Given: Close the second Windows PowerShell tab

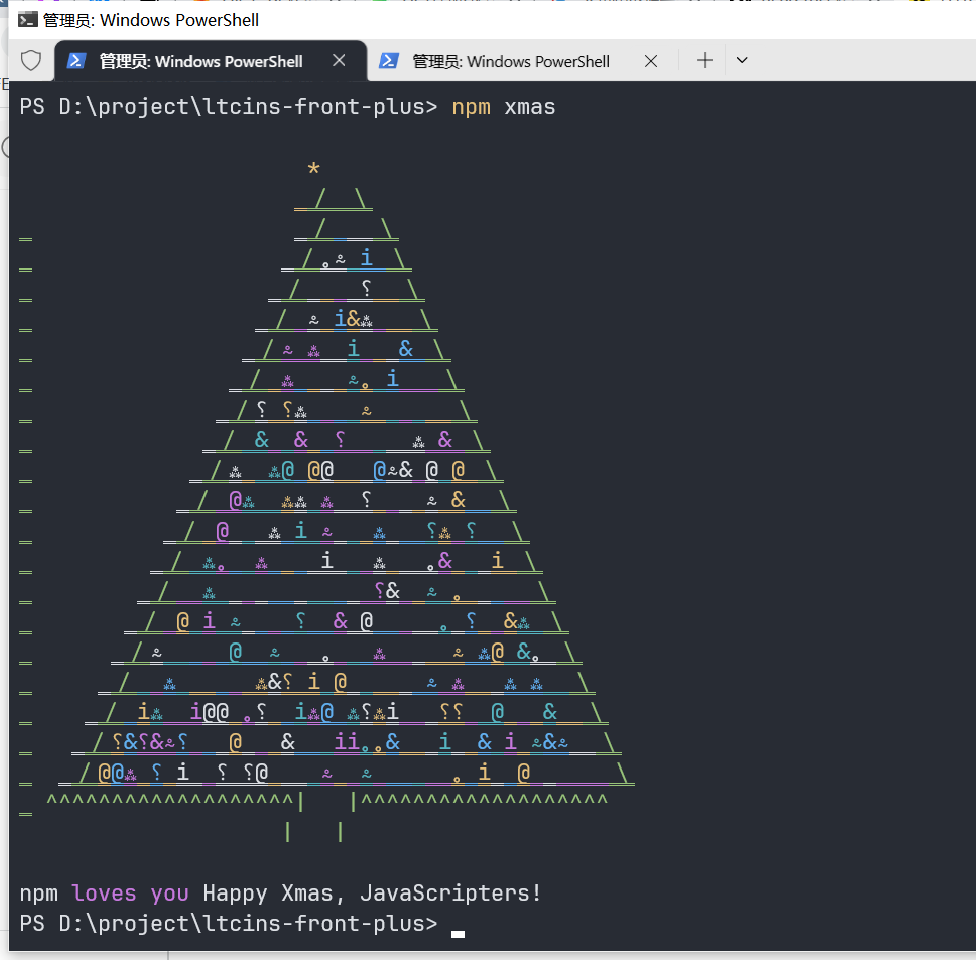Looking at the screenshot, I should click(651, 61).
